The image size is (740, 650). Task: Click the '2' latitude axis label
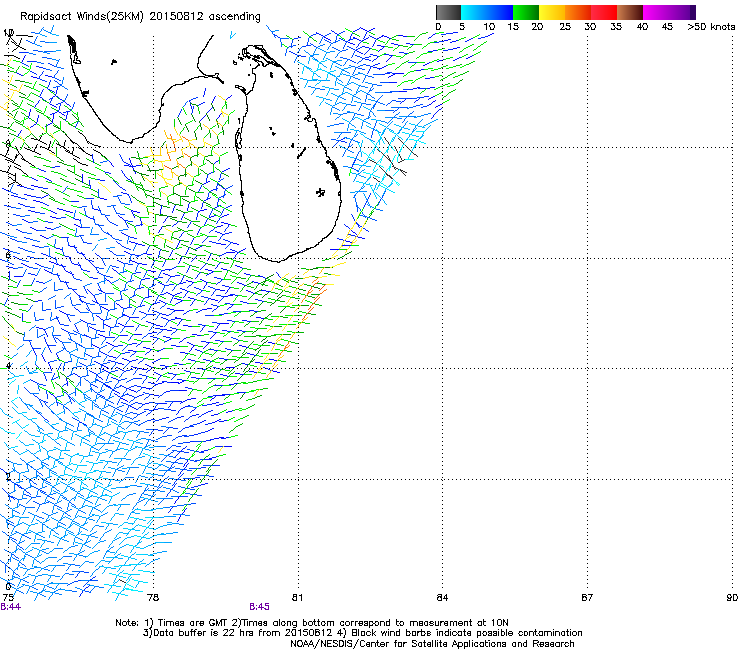(8, 476)
